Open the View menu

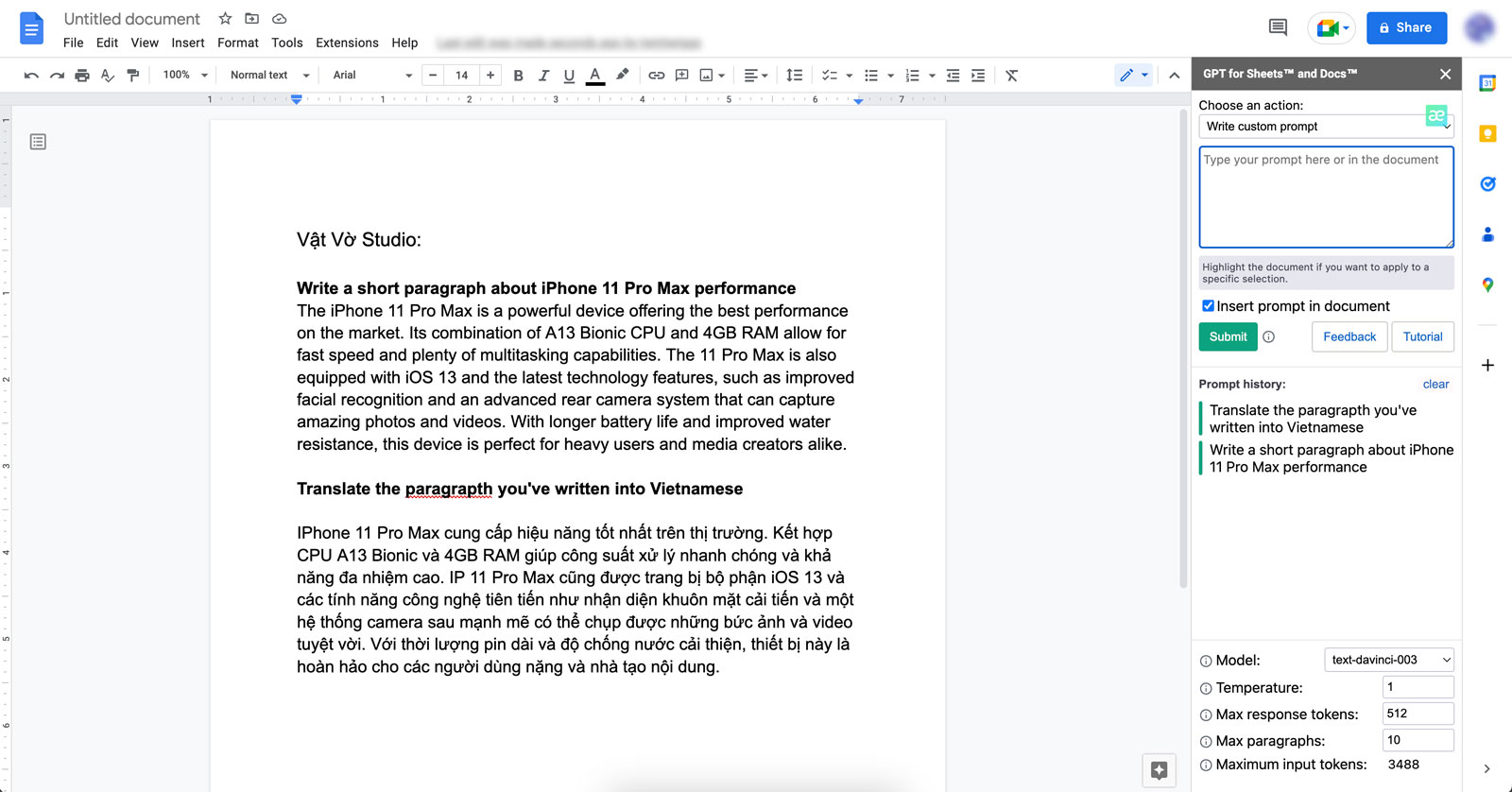[x=145, y=43]
